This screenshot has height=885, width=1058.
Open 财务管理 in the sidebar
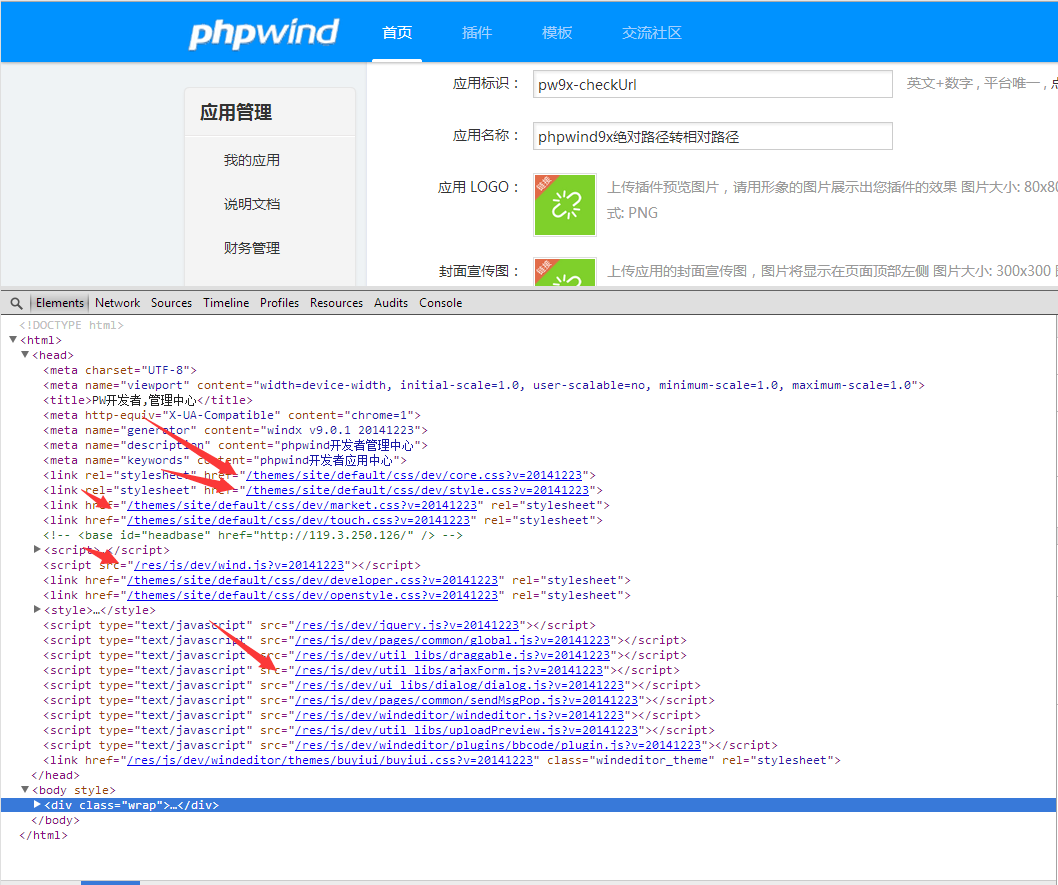[x=252, y=248]
